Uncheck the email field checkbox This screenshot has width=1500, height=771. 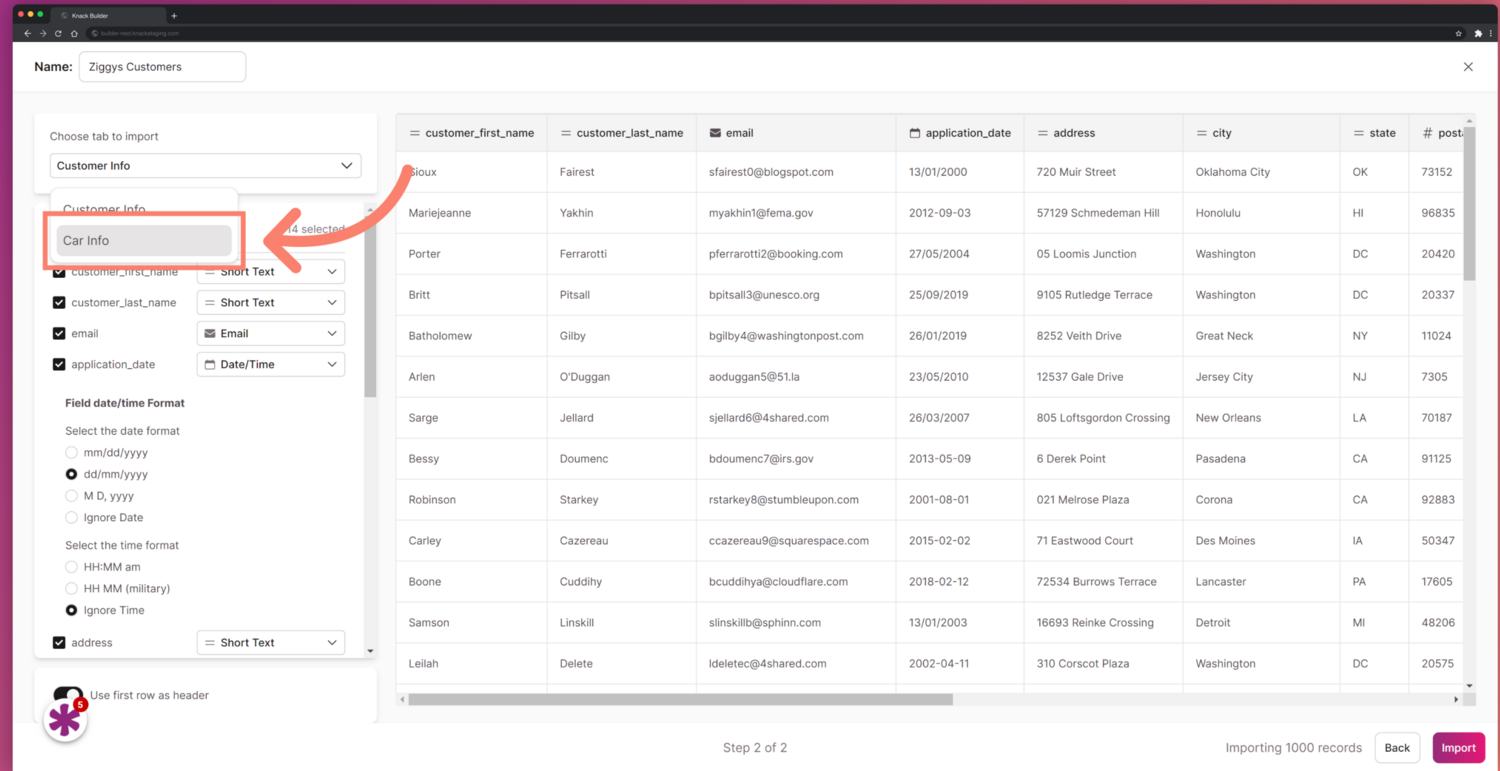(59, 334)
